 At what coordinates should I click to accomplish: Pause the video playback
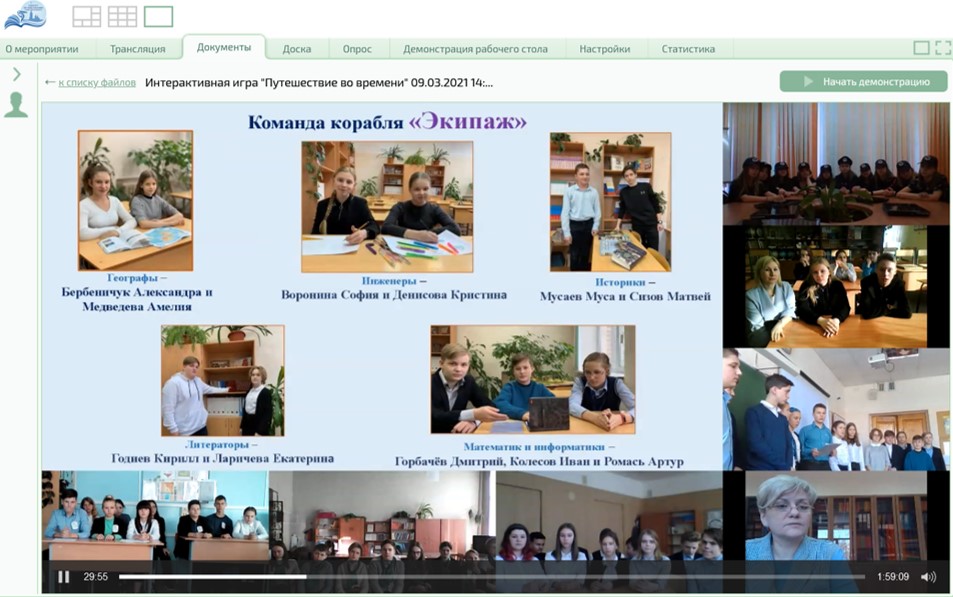click(x=64, y=577)
